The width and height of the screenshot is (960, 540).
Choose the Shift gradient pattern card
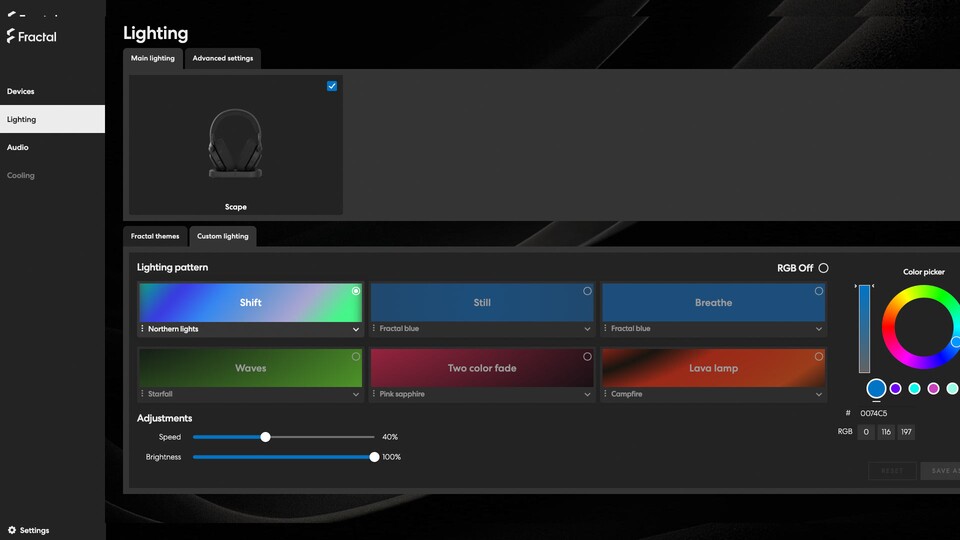[x=250, y=302]
